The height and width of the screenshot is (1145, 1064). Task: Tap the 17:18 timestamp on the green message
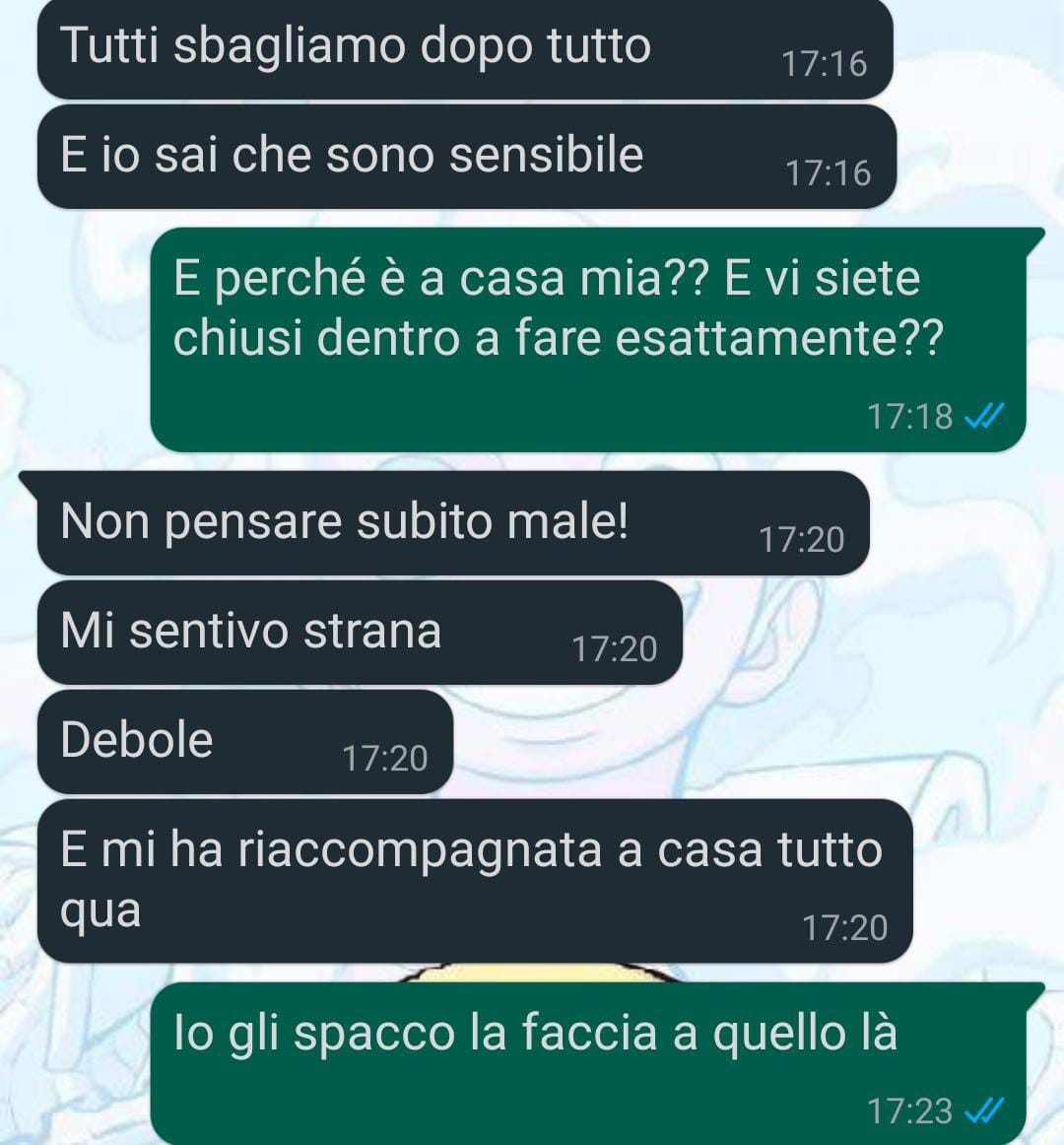(x=910, y=417)
